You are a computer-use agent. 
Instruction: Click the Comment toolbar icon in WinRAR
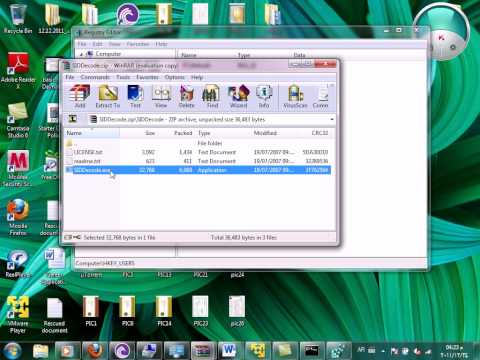pyautogui.click(x=321, y=96)
